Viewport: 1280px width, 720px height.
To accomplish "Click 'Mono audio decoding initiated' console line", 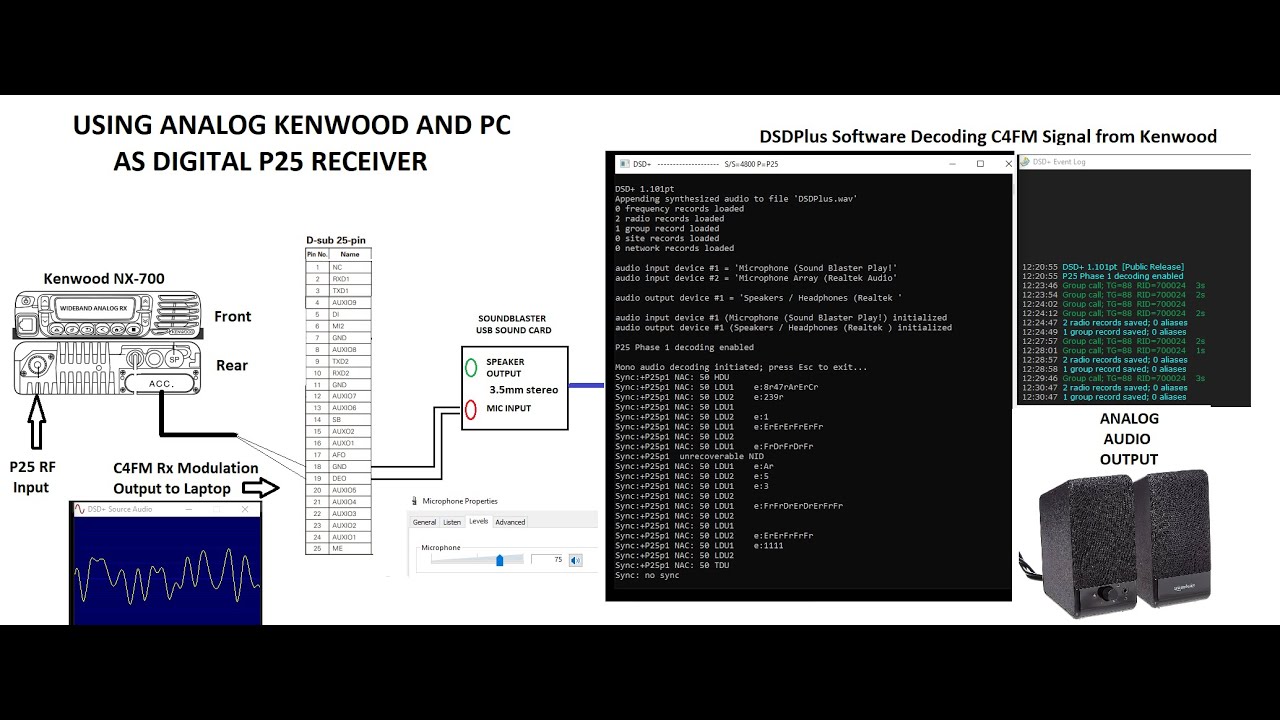I will (741, 367).
